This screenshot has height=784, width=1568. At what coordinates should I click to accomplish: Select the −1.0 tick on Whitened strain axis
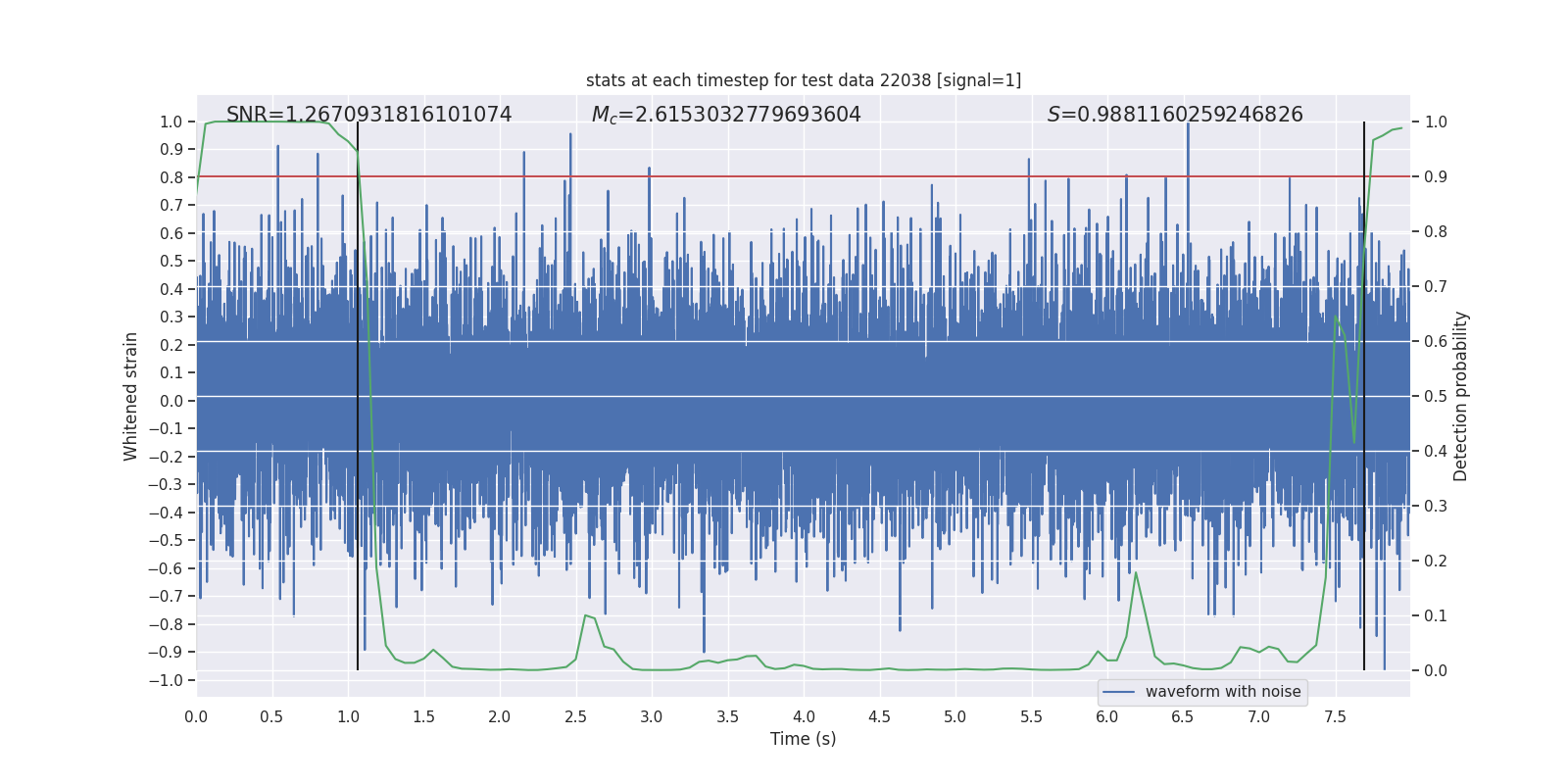(166, 680)
